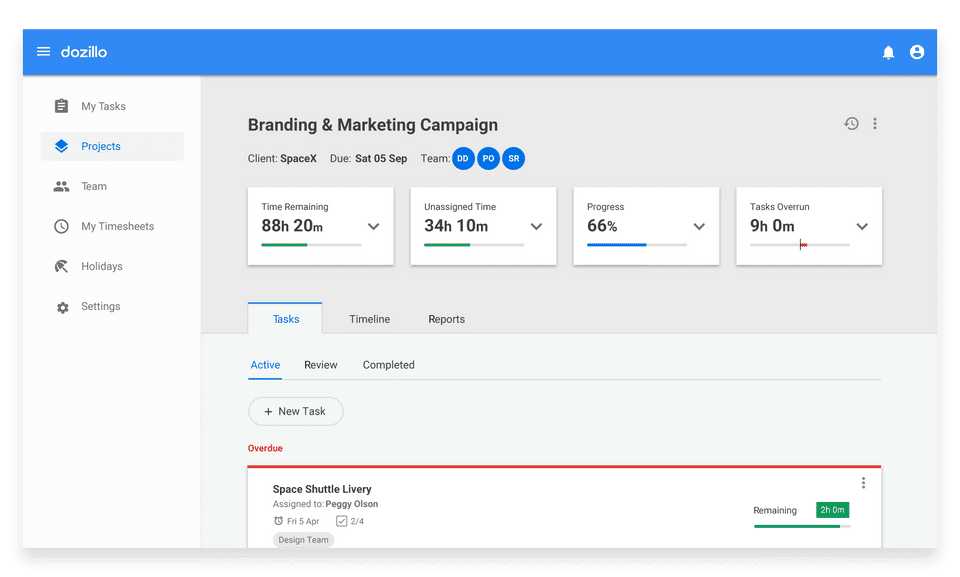Click the Unassigned Time progress bar
The height and width of the screenshot is (577, 960).
(474, 245)
